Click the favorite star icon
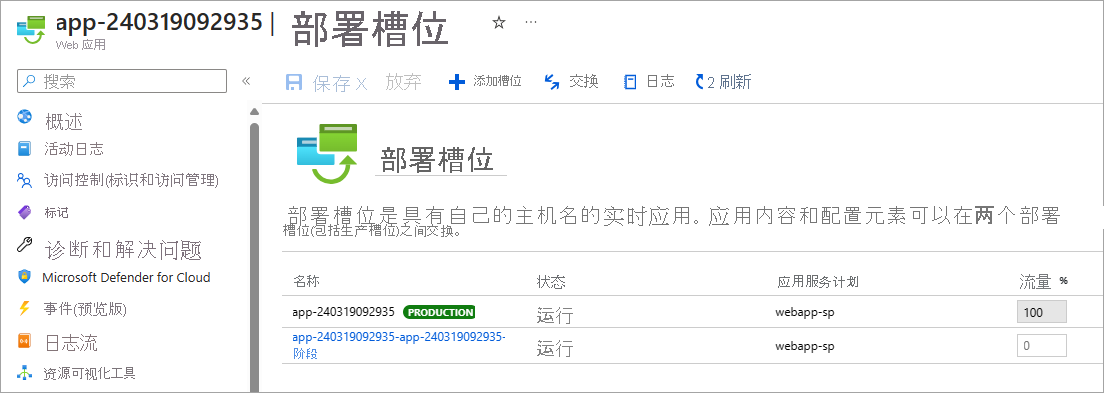This screenshot has width=1104, height=393. point(498,23)
